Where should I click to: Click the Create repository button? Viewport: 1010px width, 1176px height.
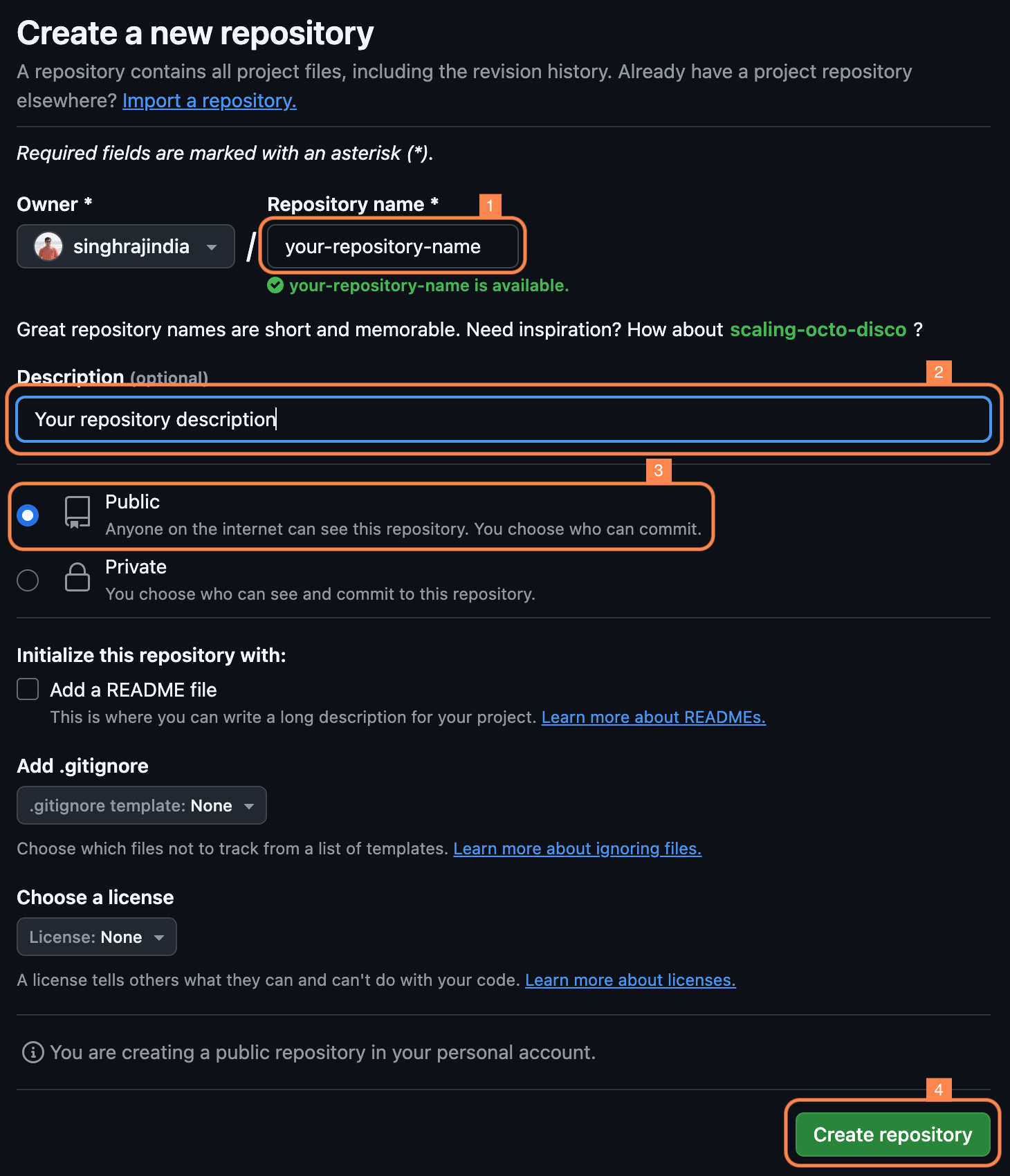point(892,1134)
